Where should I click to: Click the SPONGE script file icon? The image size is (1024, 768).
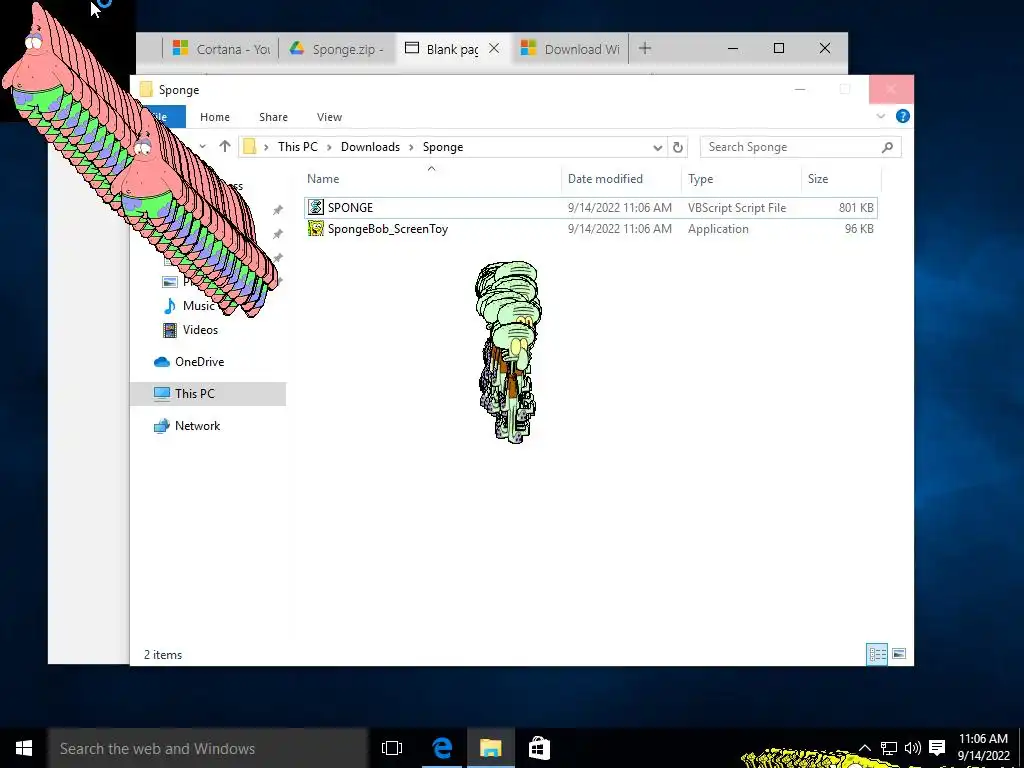(x=315, y=208)
